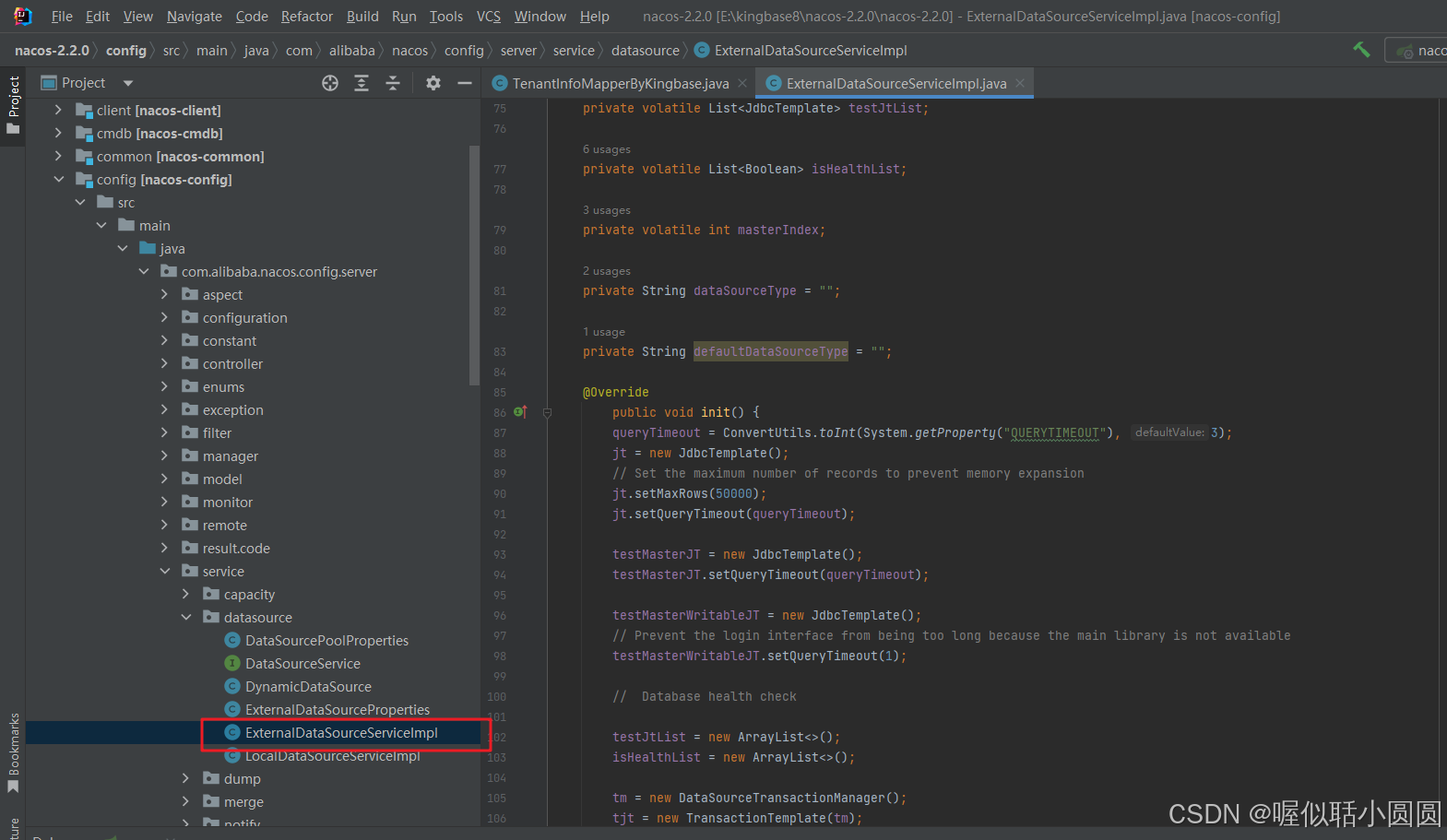
Task: Click the highlighted defaultDataSourceType identifier
Action: click(770, 352)
